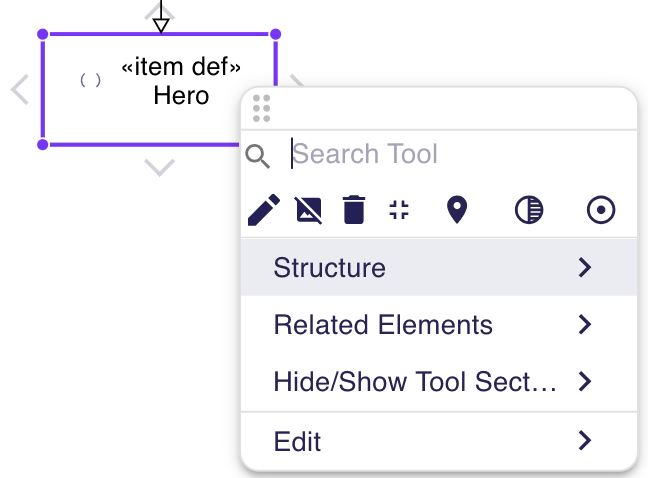Click the half-shaded circle fade icon
The image size is (648, 478).
(x=529, y=210)
